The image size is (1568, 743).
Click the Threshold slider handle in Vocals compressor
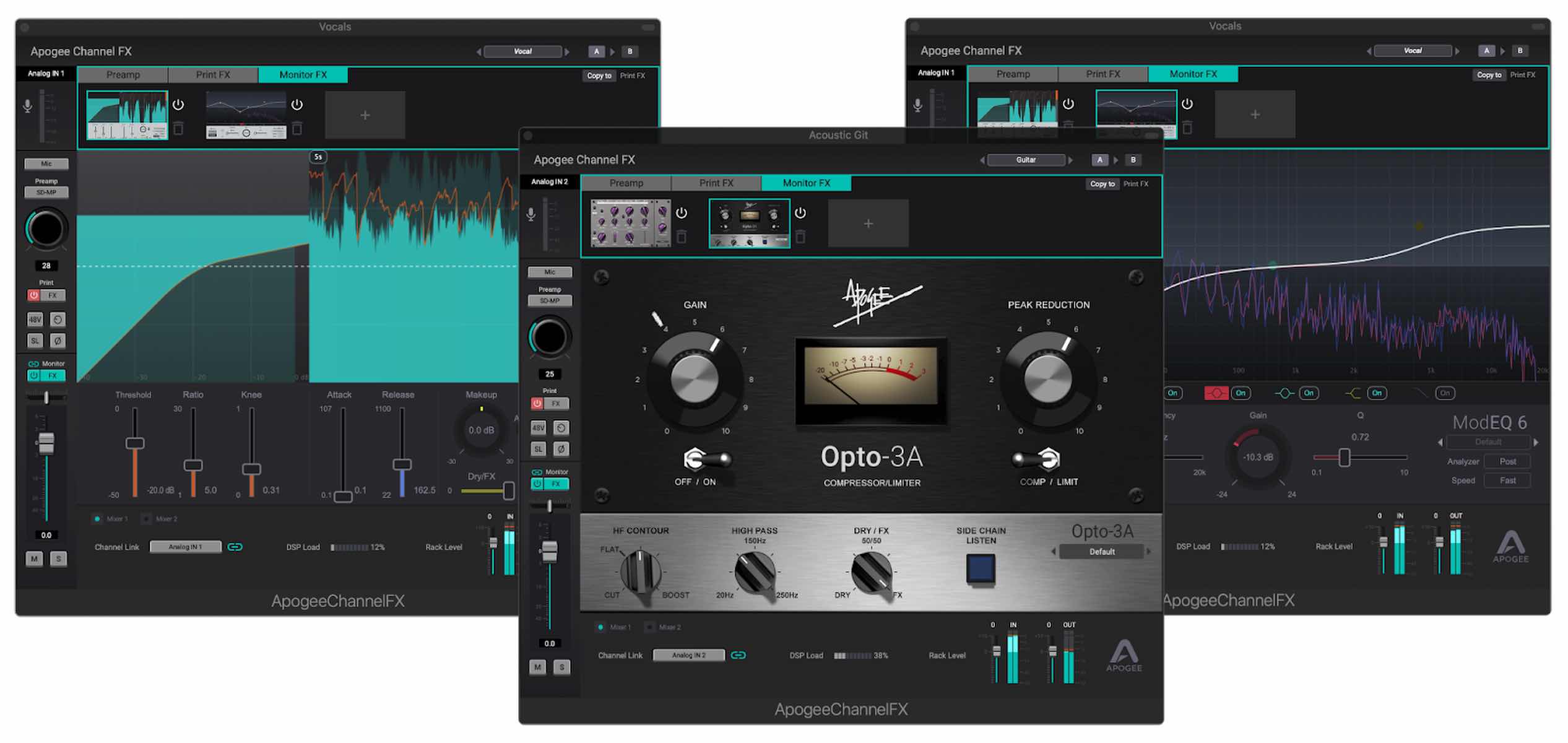(x=135, y=443)
